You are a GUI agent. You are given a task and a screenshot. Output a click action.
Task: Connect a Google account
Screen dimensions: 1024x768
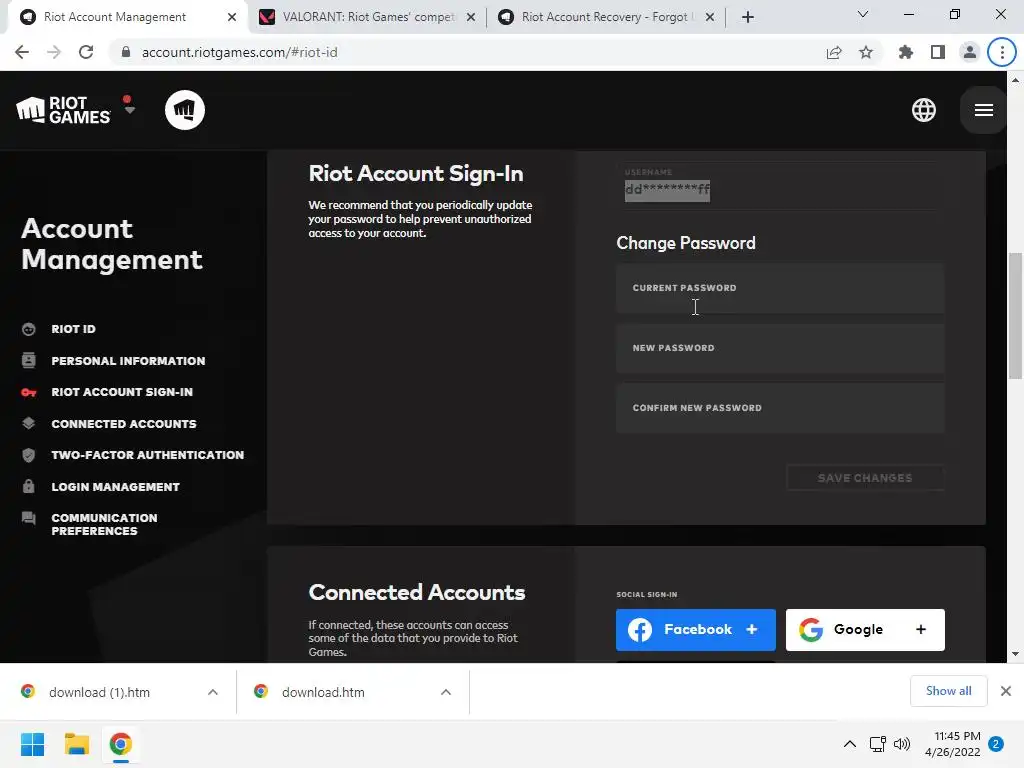865,630
